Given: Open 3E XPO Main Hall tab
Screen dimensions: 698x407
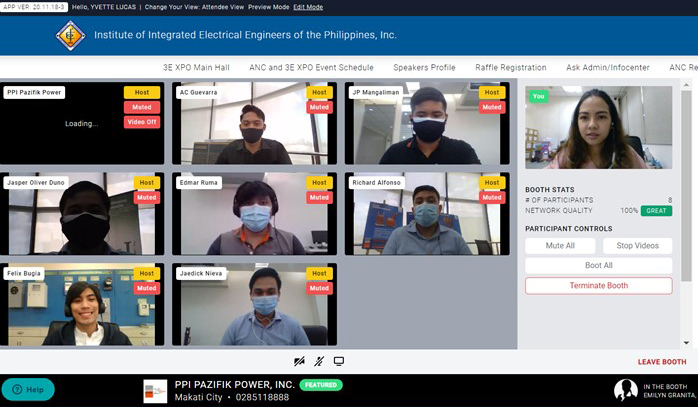Looking at the screenshot, I should (x=197, y=68).
